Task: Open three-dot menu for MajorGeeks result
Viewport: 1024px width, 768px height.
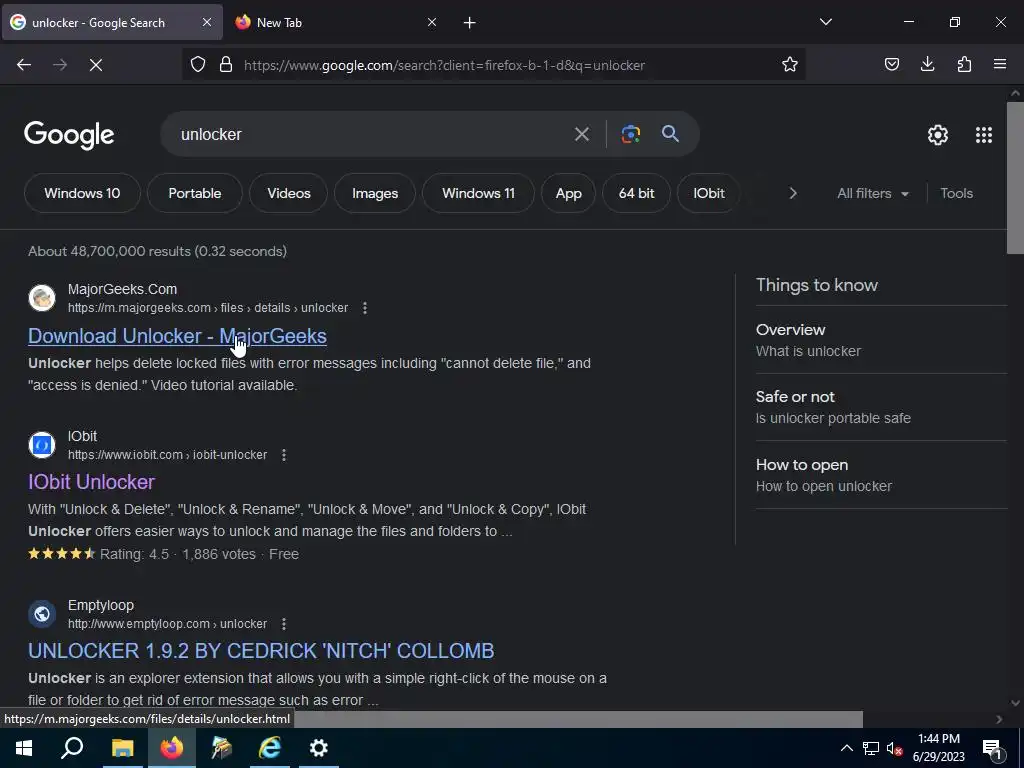Action: 364,308
